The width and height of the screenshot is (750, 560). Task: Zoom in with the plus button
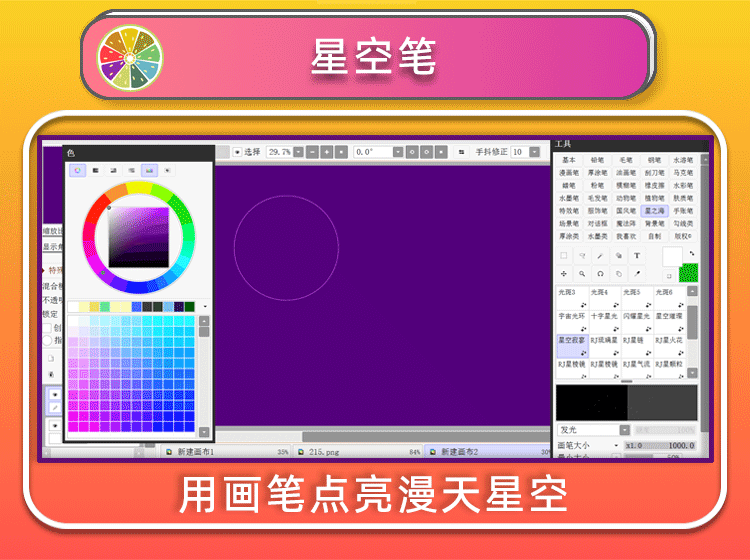tap(327, 152)
